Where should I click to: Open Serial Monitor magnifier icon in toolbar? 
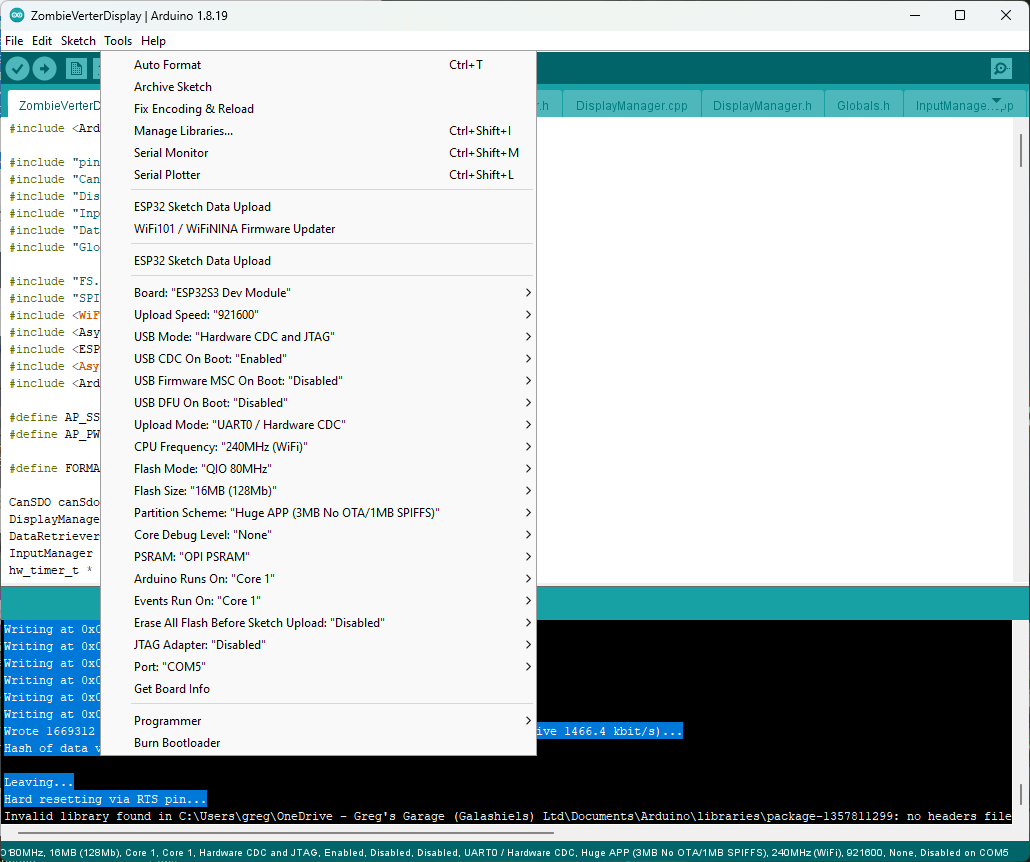point(1000,68)
